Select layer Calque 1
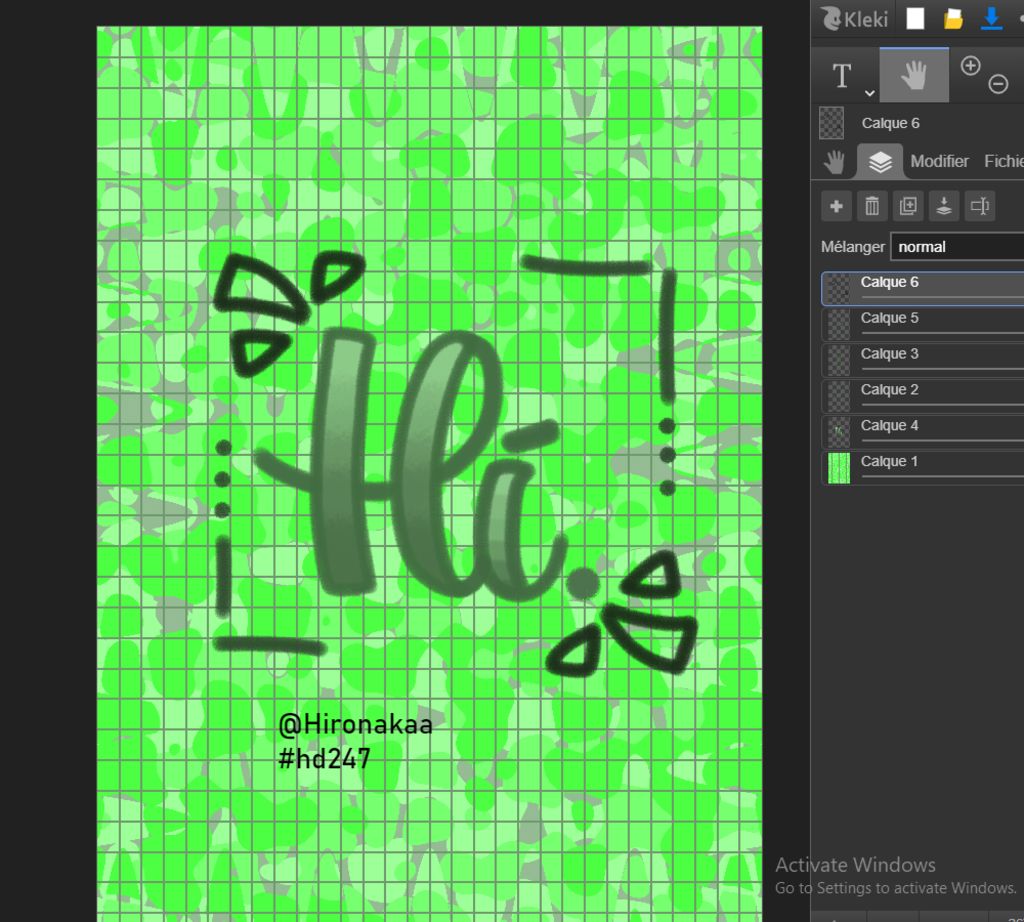 click(922, 468)
